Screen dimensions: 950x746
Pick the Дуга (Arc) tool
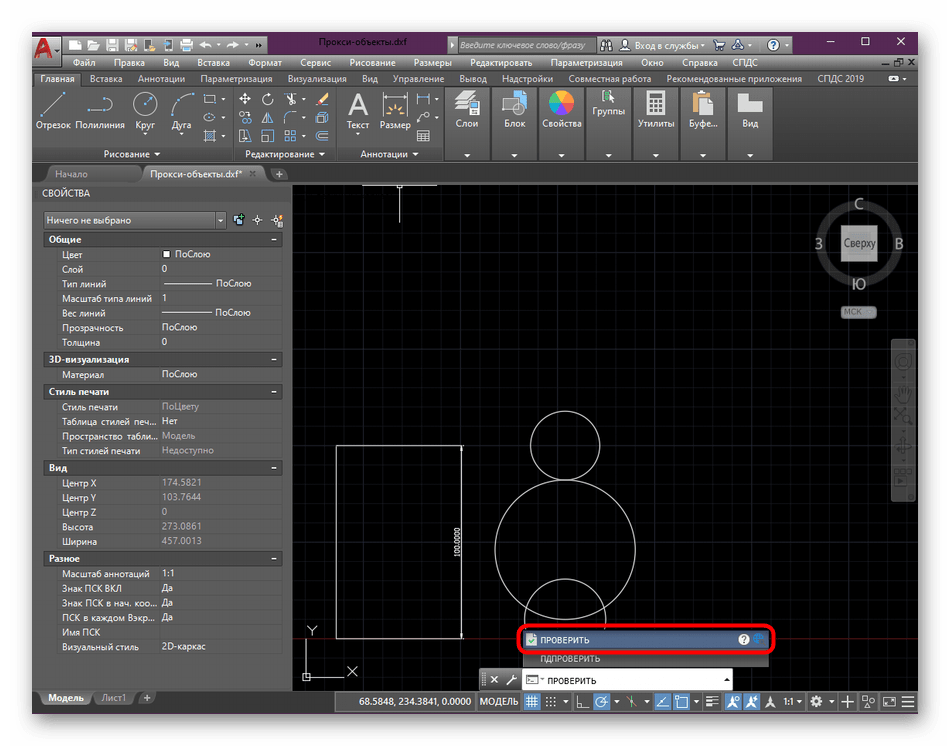coord(181,110)
